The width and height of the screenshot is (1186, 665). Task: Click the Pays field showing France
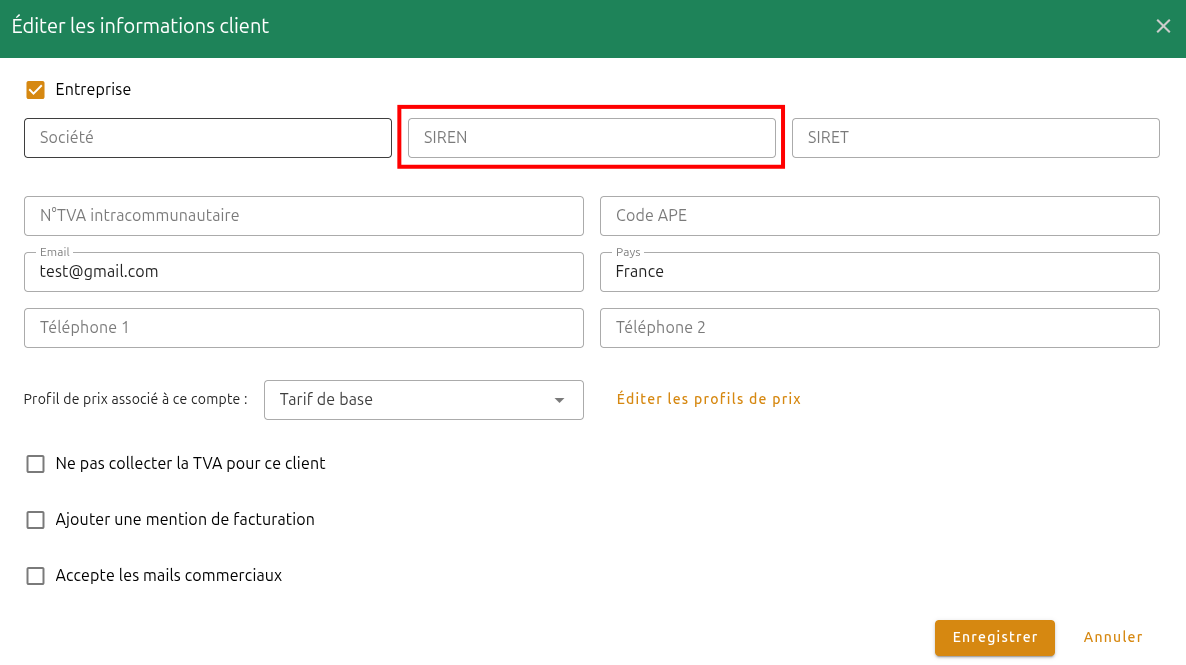point(880,272)
